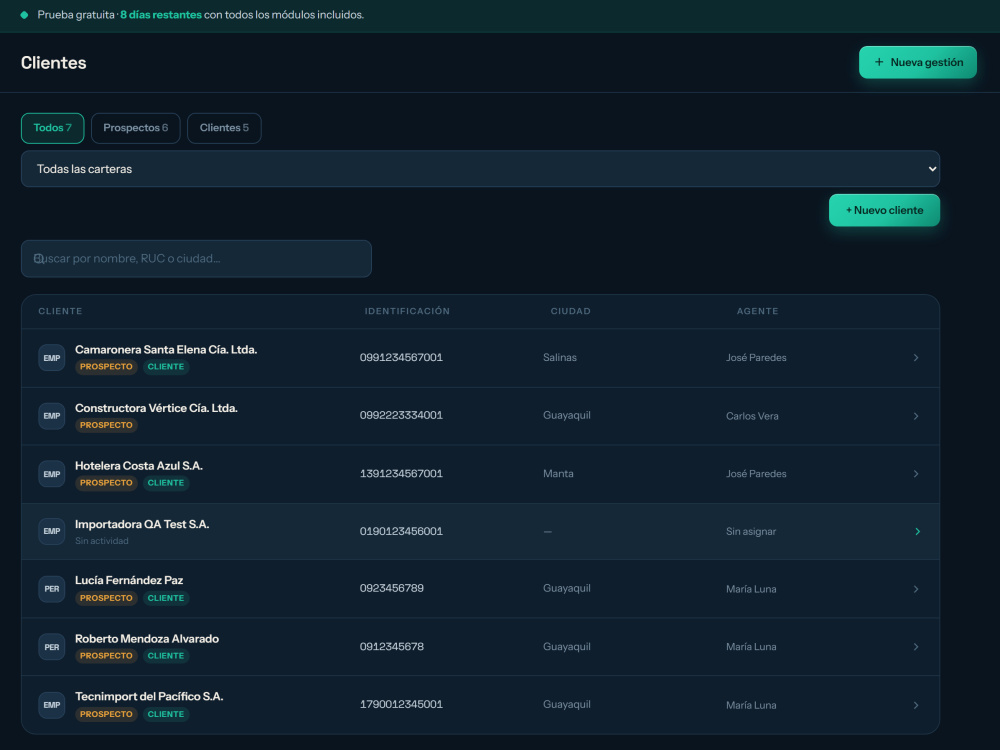Screen dimensions: 1000x750
Task: Click the CLIENTE badge under Camaronera Santa Elena
Action: (166, 367)
